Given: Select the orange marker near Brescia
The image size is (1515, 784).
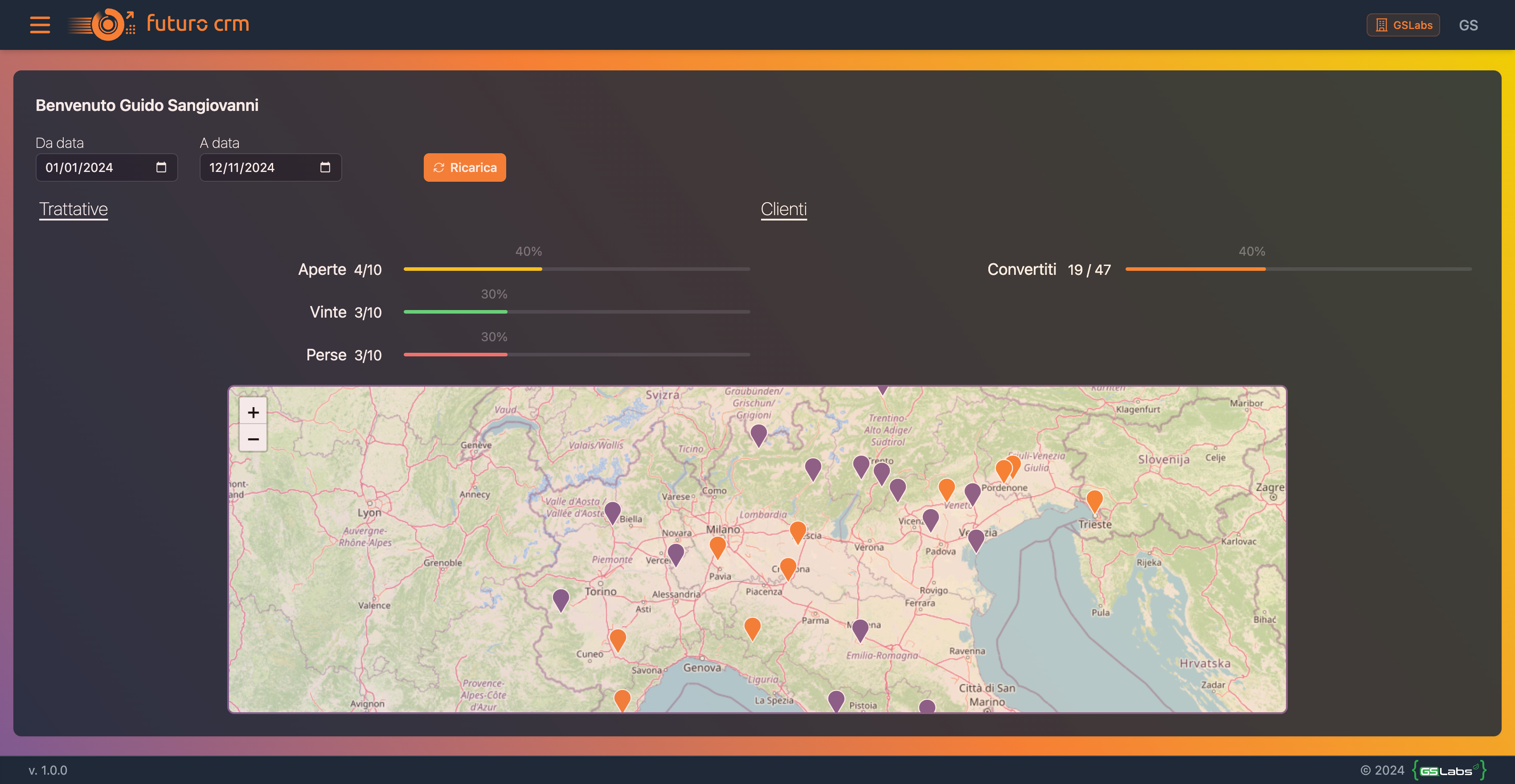Looking at the screenshot, I should coord(798,532).
